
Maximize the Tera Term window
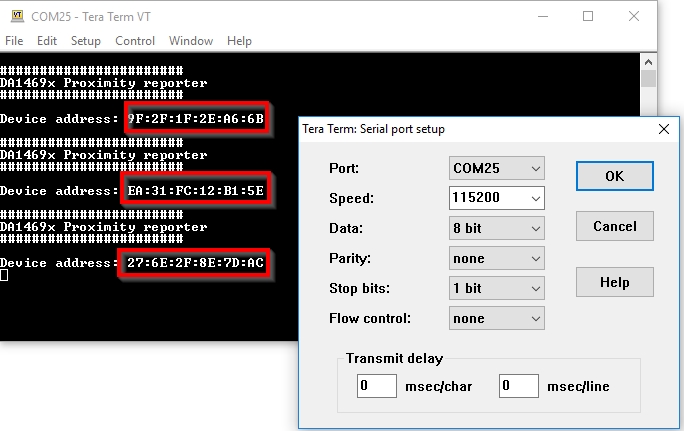pos(588,17)
